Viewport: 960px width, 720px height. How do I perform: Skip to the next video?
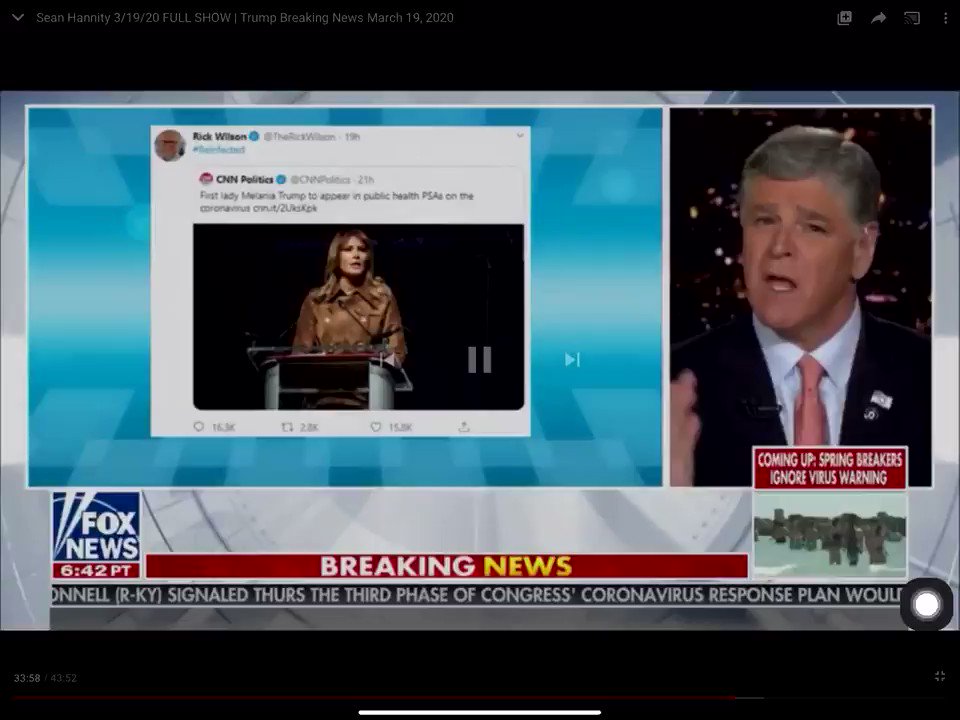tap(572, 359)
